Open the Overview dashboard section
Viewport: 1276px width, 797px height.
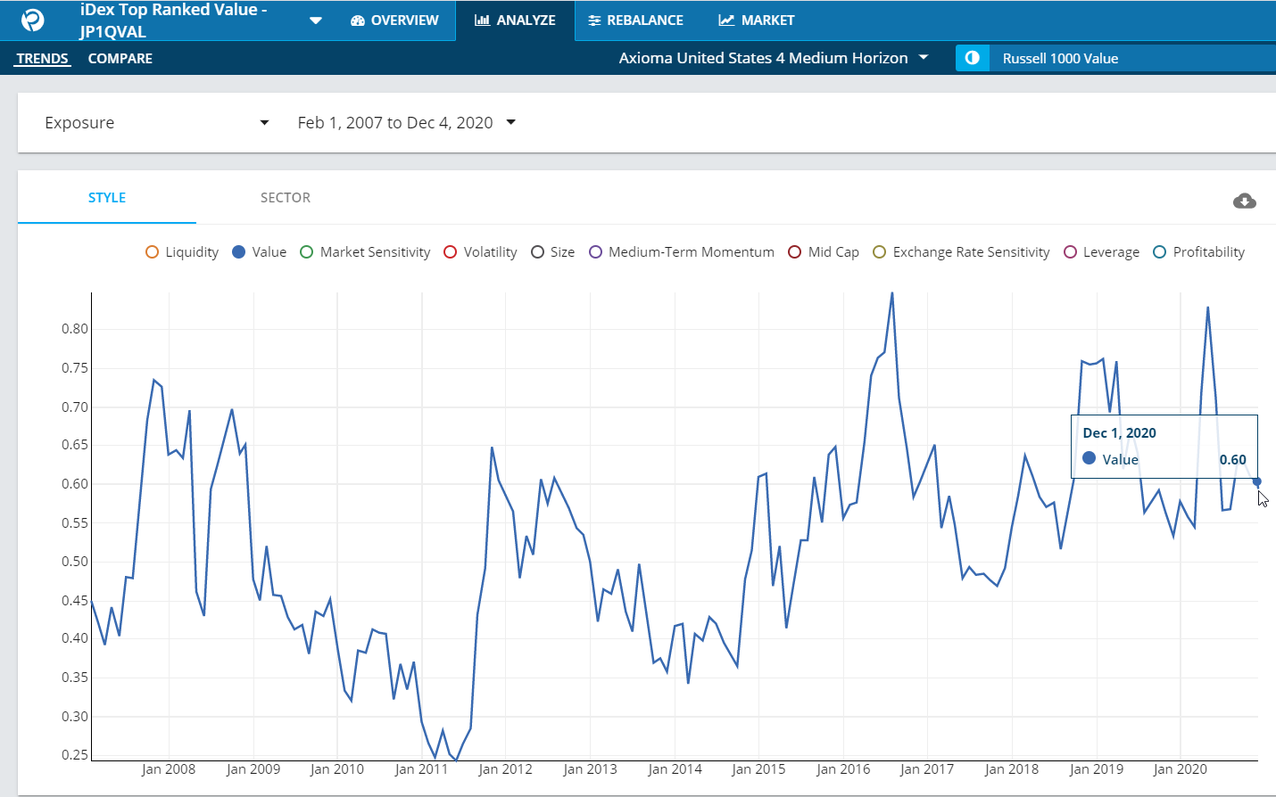click(394, 20)
